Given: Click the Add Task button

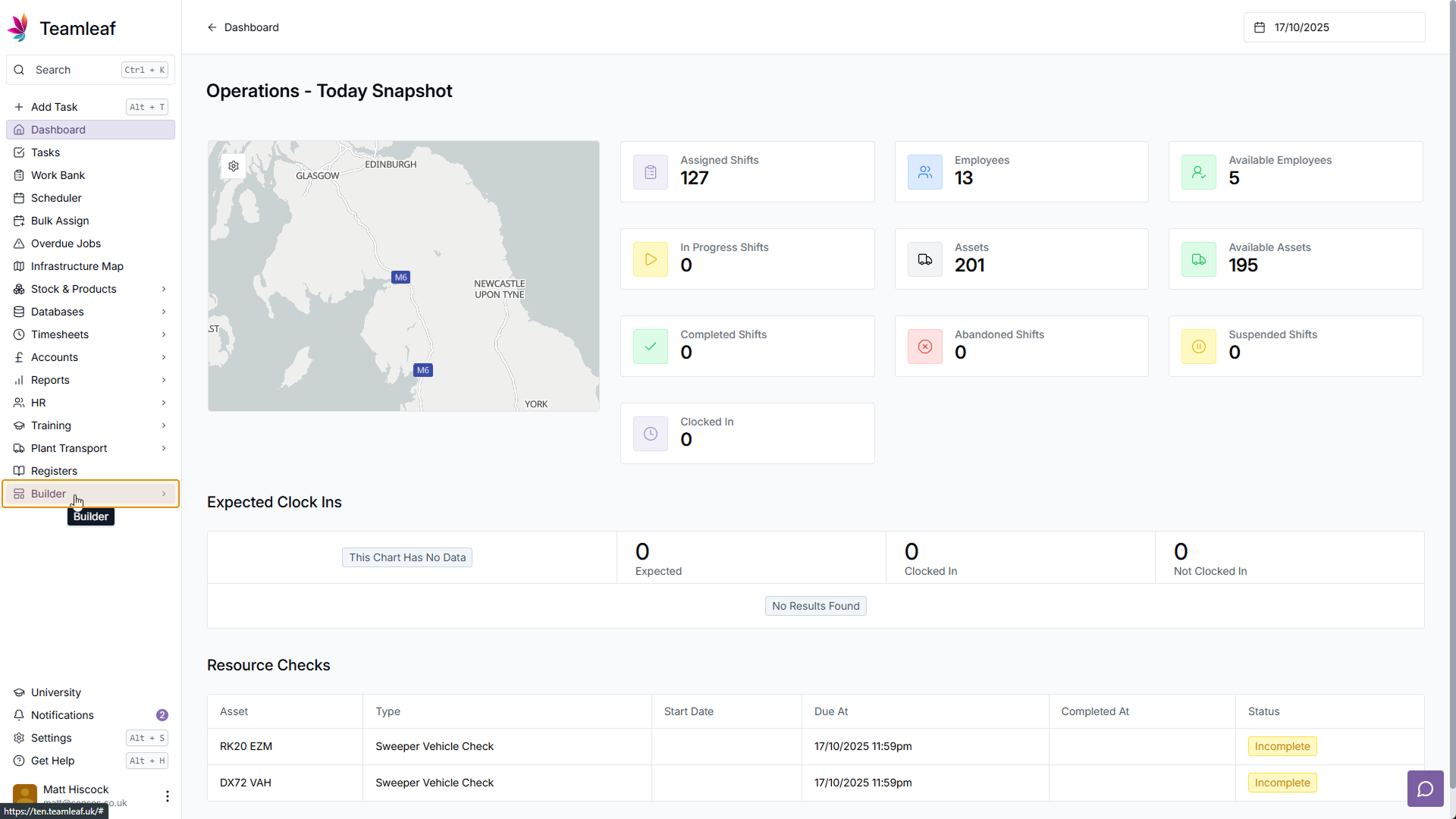Looking at the screenshot, I should click(54, 107).
